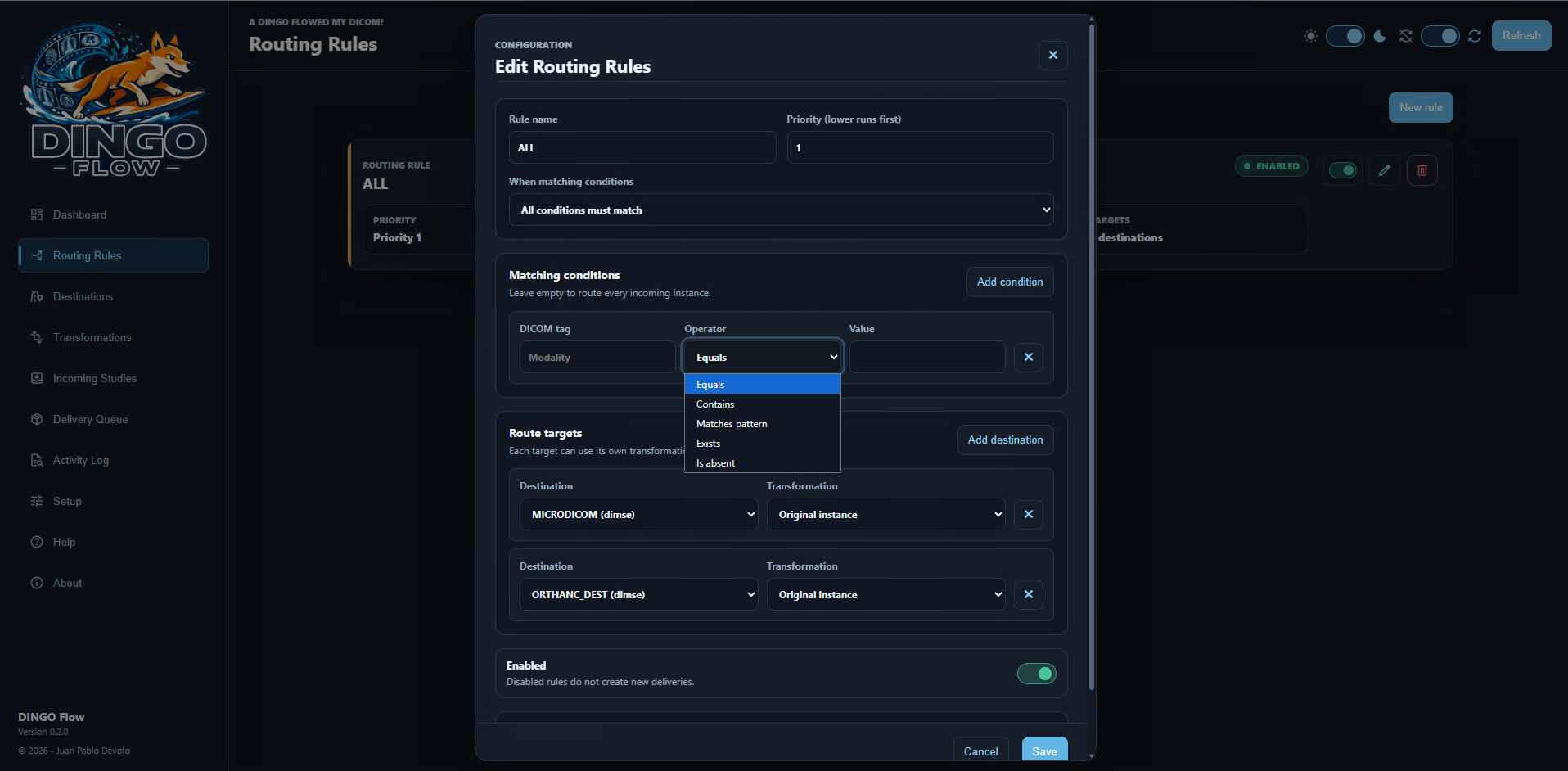The image size is (1568, 771).
Task: Click the Help question mark icon
Action: 37,542
